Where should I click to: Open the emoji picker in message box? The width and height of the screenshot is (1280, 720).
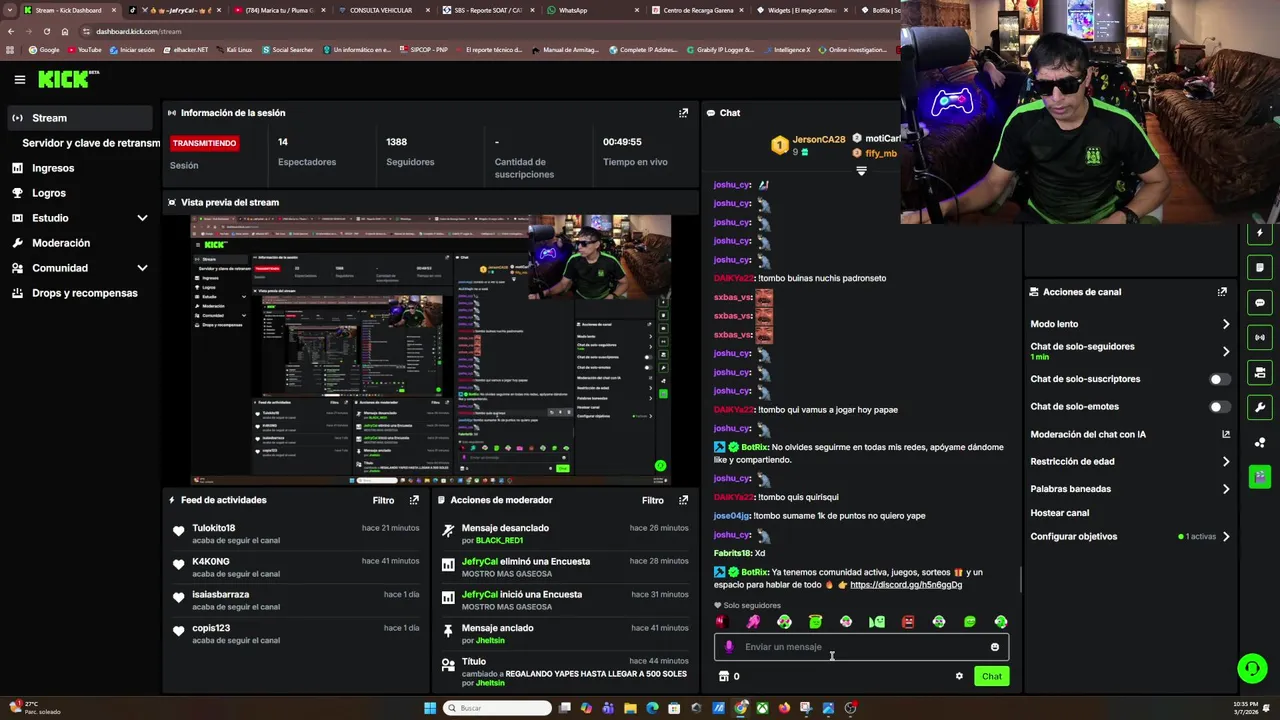pos(994,647)
